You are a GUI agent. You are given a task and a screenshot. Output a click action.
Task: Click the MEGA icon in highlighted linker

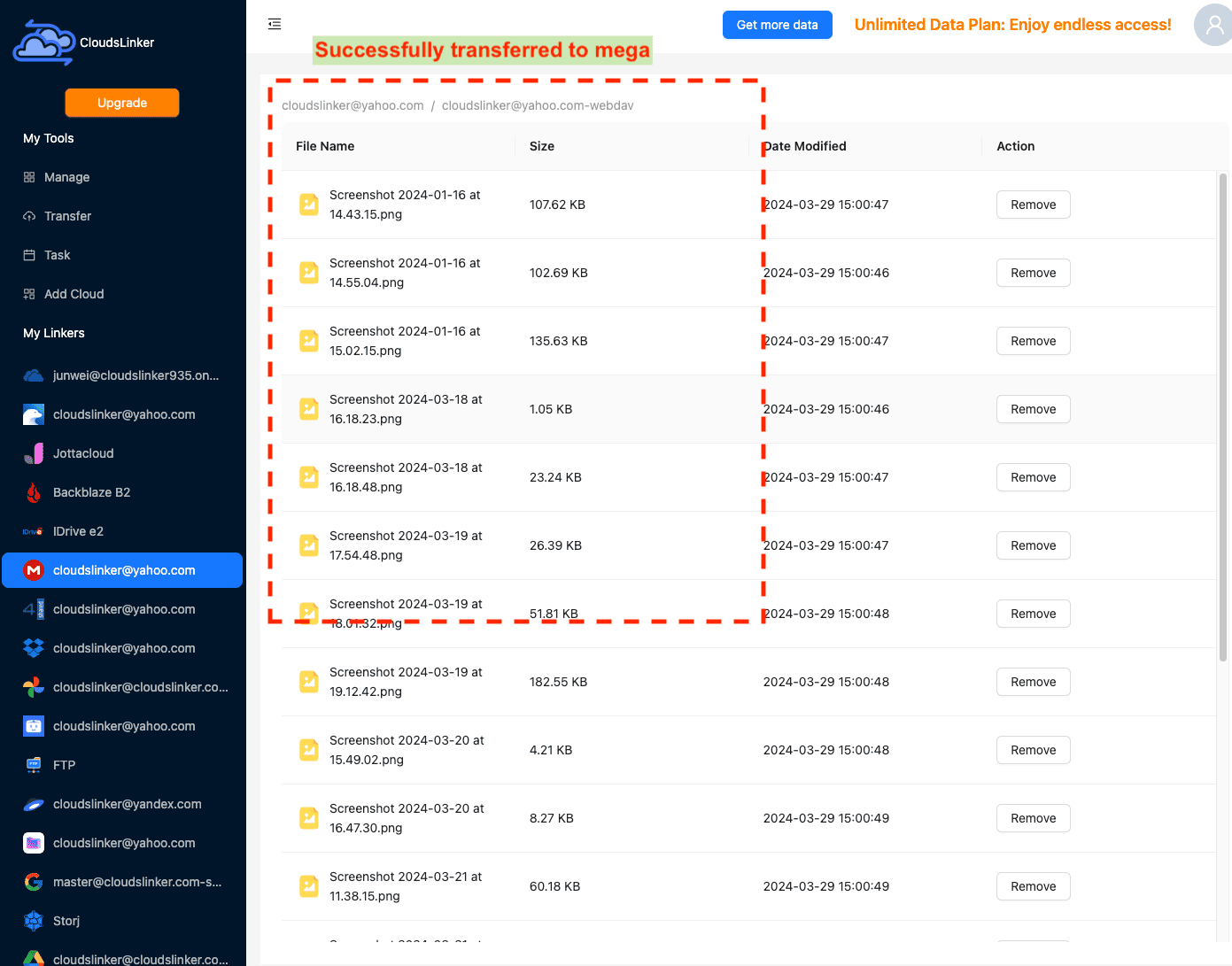(34, 570)
